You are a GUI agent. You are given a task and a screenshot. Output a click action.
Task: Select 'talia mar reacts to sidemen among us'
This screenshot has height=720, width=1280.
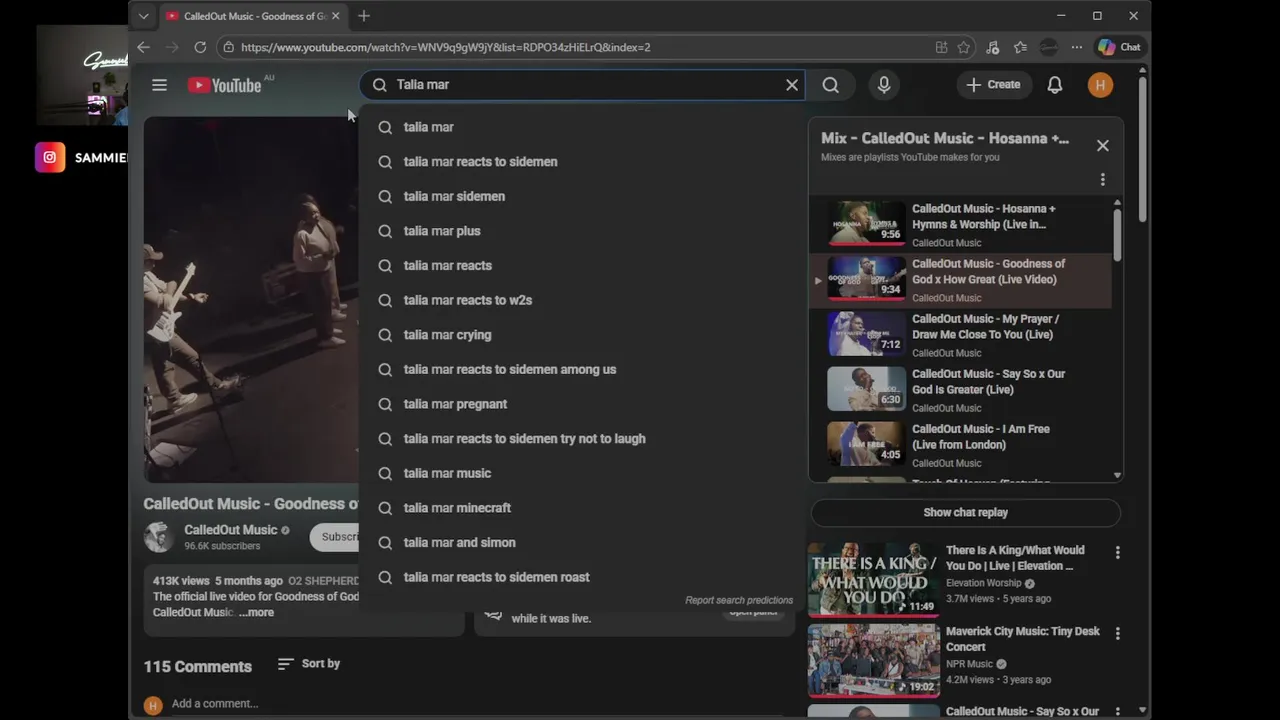581,369
